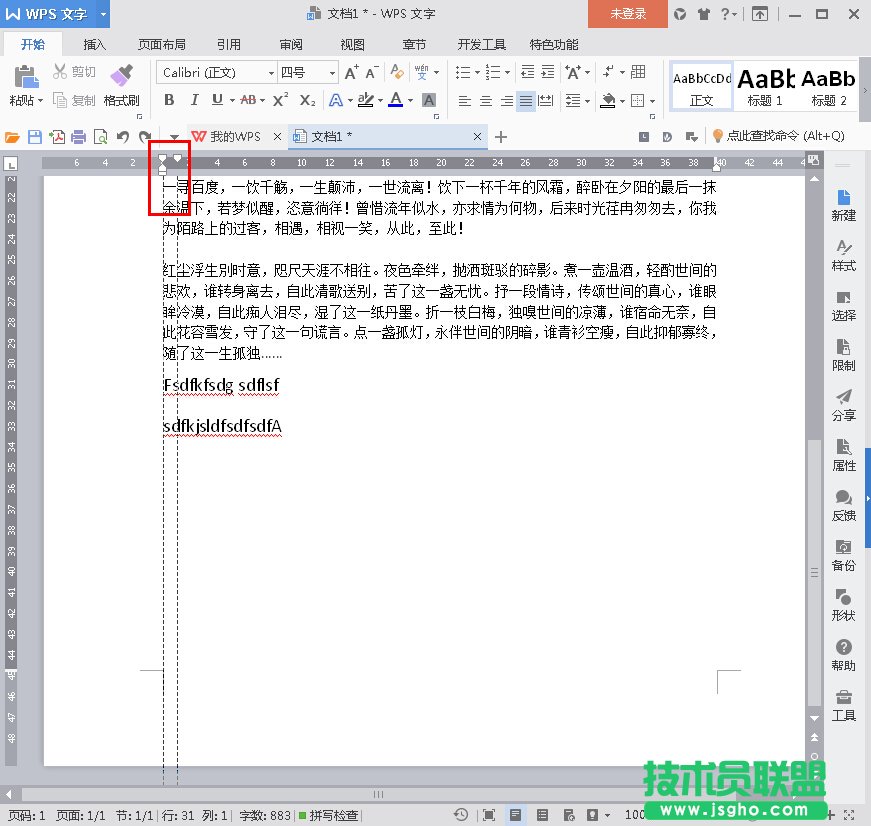871x826 pixels.
Task: Switch to the 页面布局 ribbon tab
Action: [161, 45]
